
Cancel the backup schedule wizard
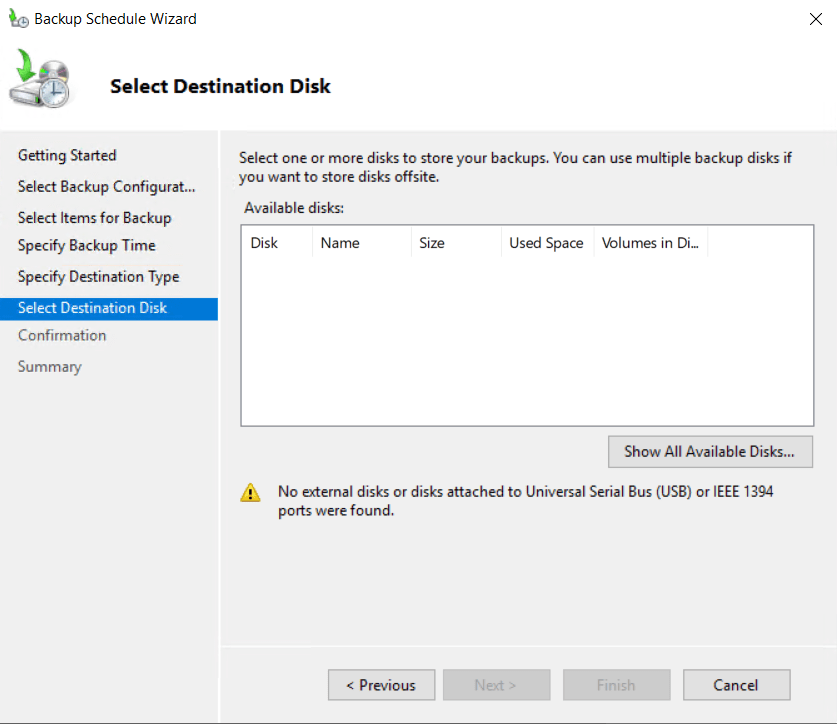(736, 685)
